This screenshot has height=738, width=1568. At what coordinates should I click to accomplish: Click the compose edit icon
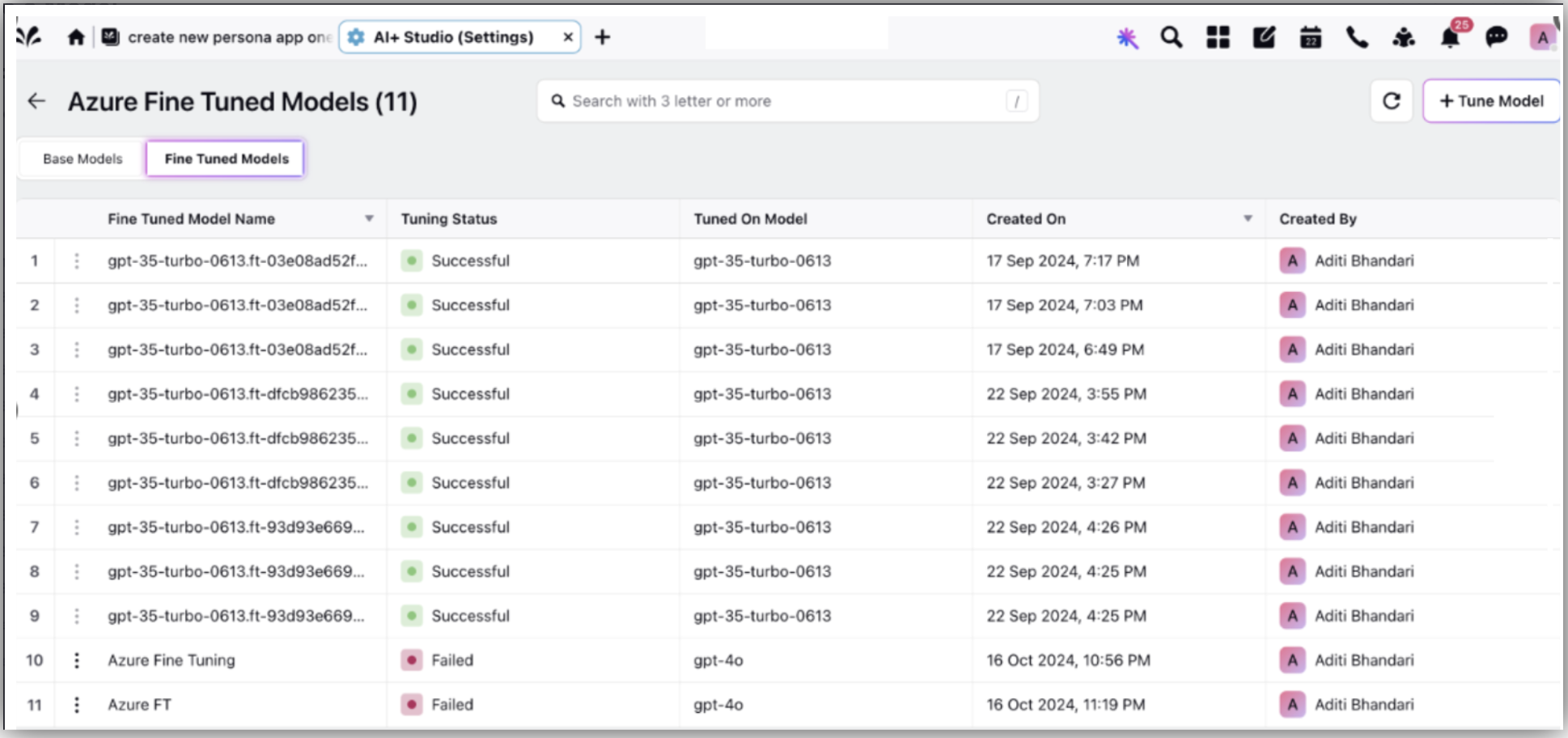(x=1264, y=37)
